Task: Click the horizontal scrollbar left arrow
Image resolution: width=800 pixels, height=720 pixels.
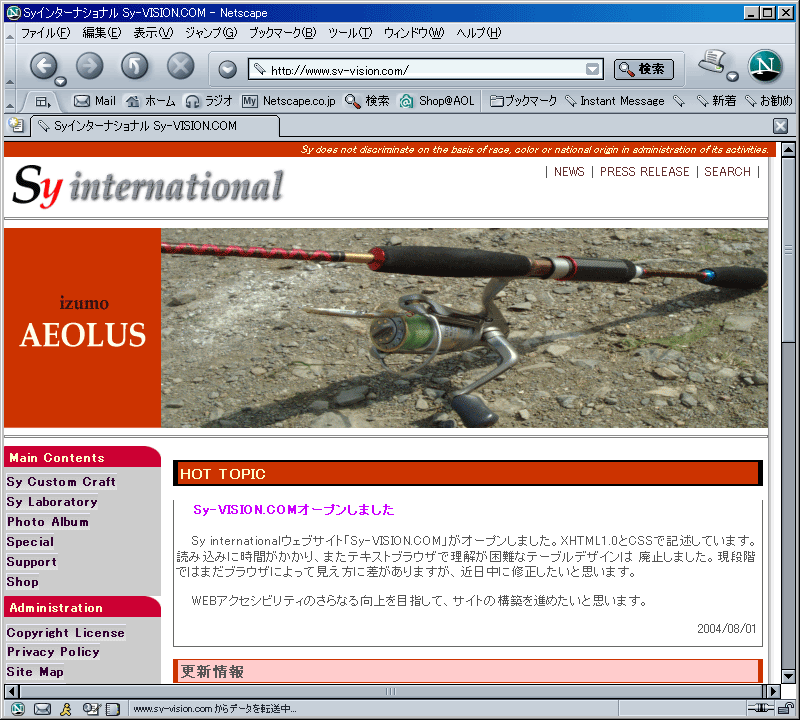Action: coord(12,691)
